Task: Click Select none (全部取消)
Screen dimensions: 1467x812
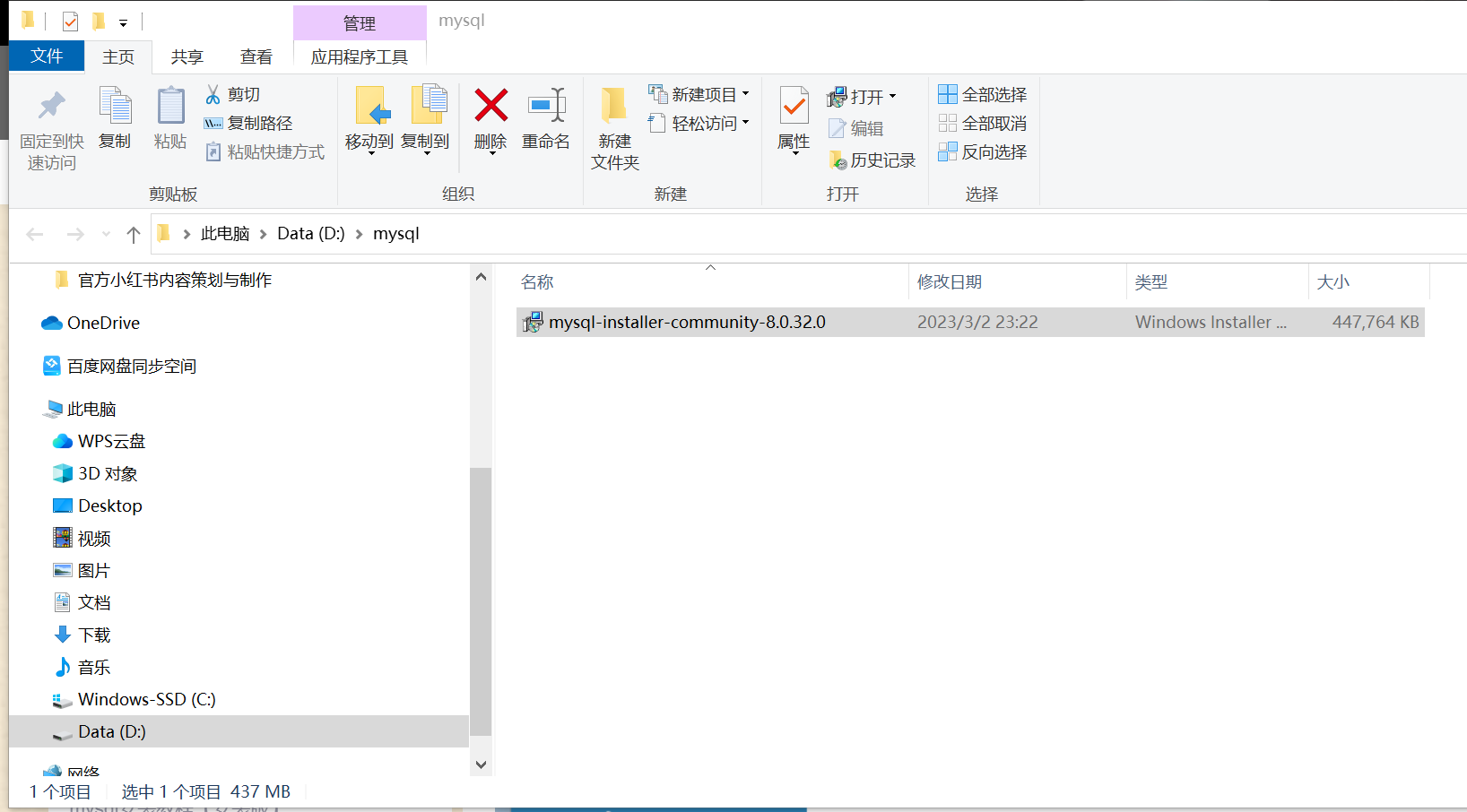Action: pyautogui.click(x=983, y=123)
